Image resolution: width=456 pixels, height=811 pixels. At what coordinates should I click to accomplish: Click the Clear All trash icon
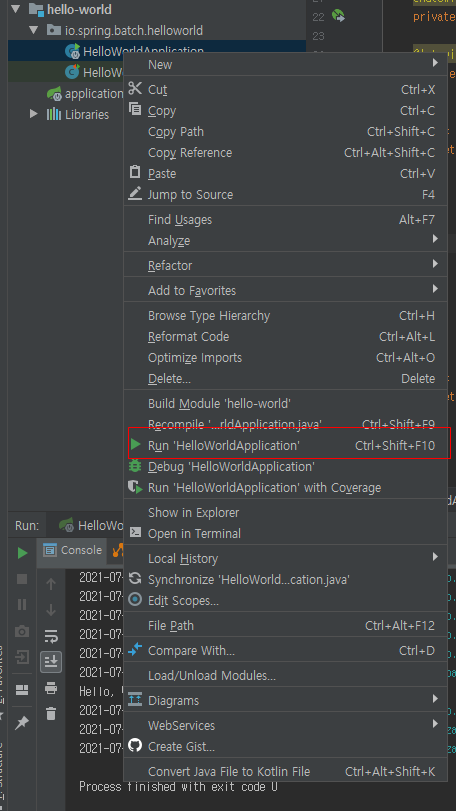(51, 714)
